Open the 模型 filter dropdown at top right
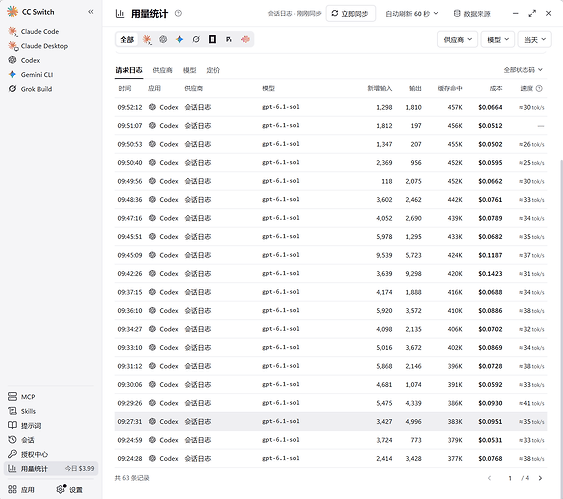This screenshot has width=563, height=499. (x=498, y=39)
